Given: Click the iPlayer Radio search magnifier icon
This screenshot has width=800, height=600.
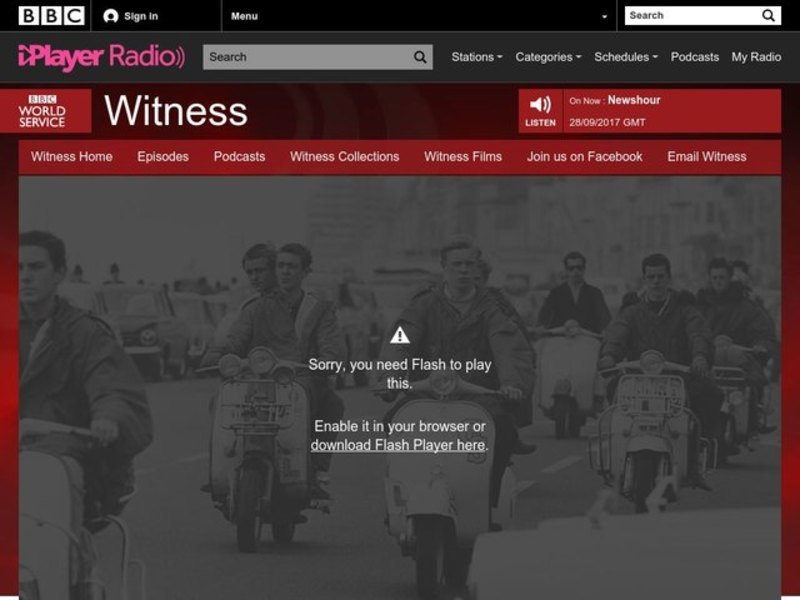Looking at the screenshot, I should [421, 57].
